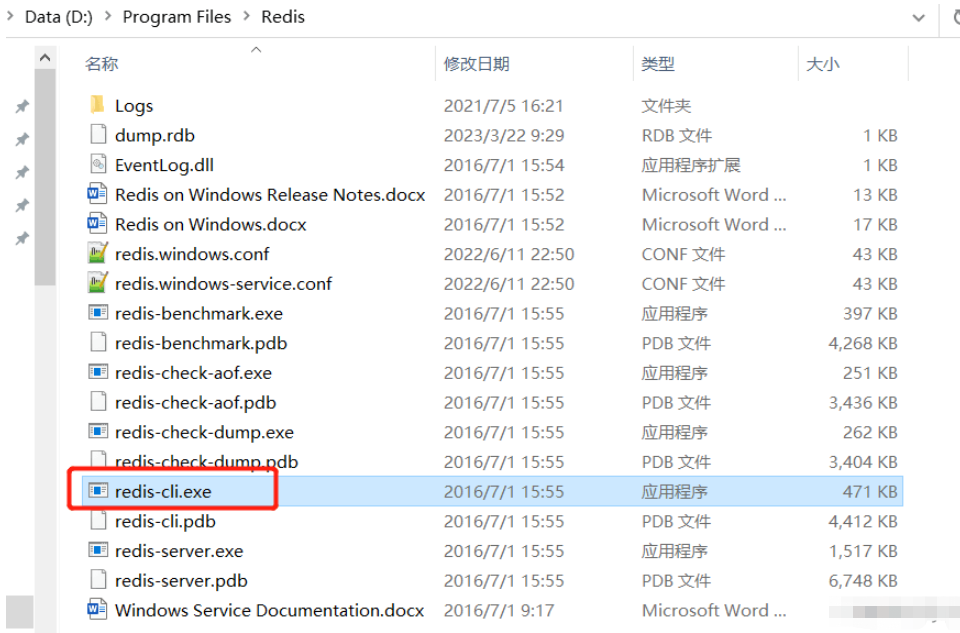Image resolution: width=960 pixels, height=633 pixels.
Task: Expand the chevron before Data (D:)
Action: (8, 17)
